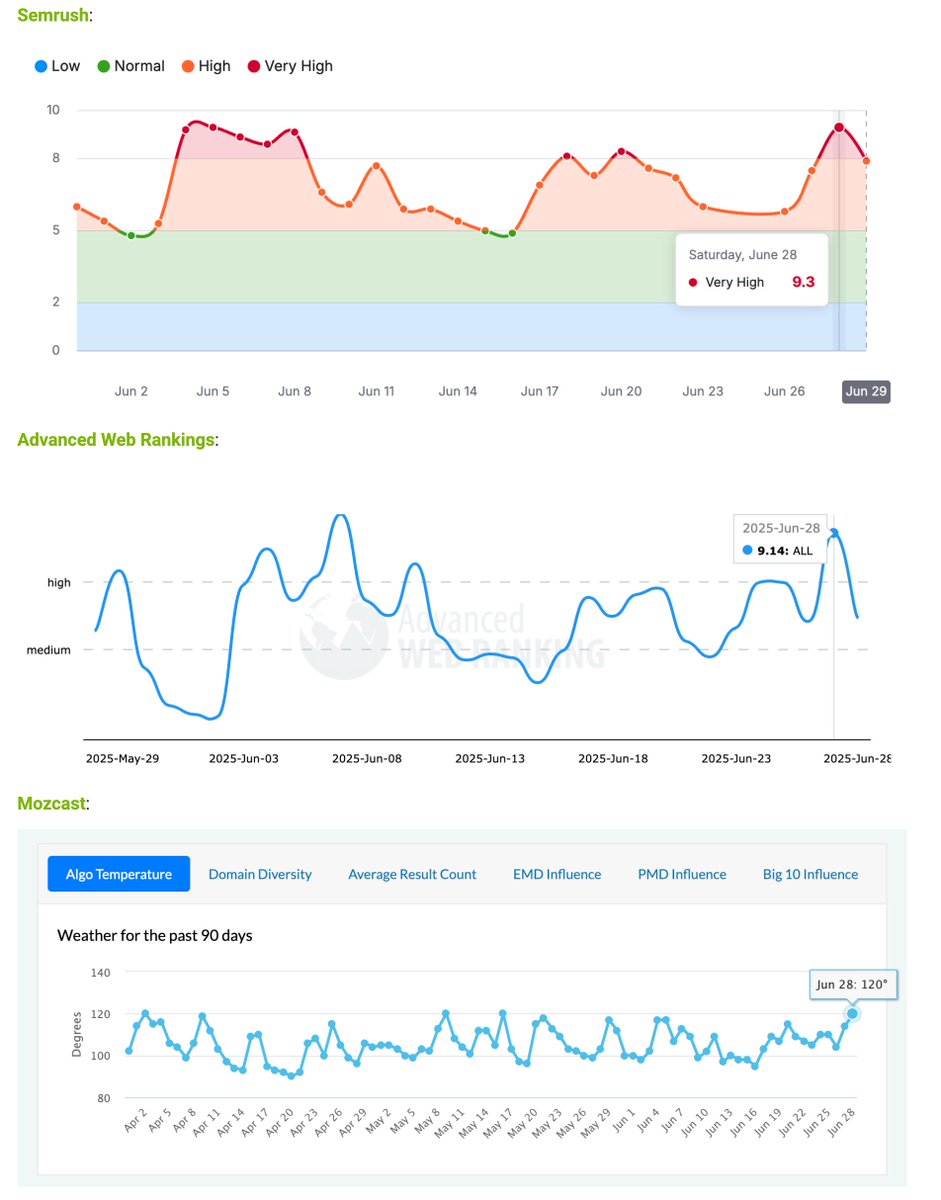The width and height of the screenshot is (941, 1200).
Task: Click the Jun 17 axis label on Semrush chart
Action: (x=539, y=391)
